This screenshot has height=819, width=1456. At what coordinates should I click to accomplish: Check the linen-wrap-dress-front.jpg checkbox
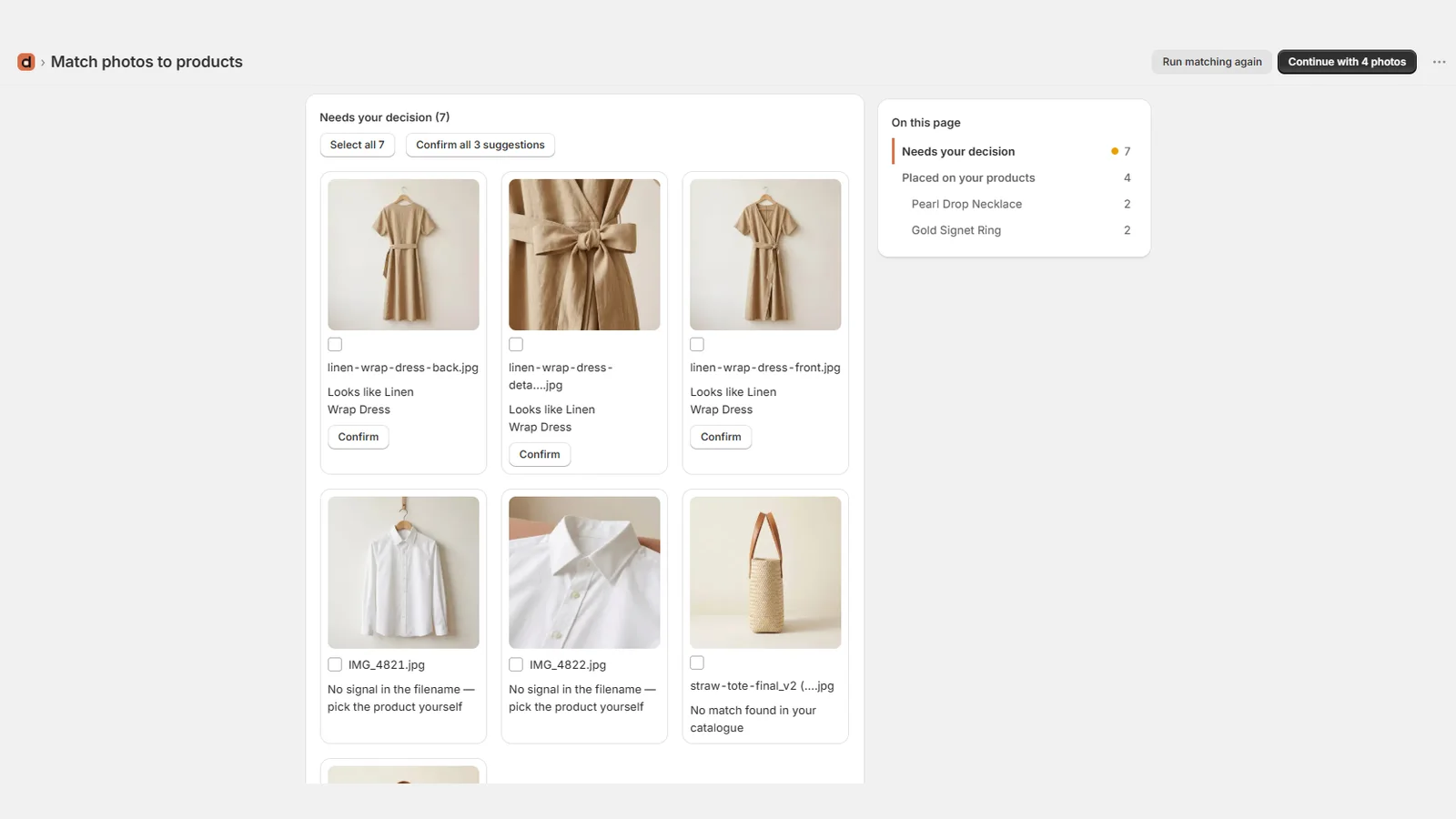pyautogui.click(x=697, y=345)
